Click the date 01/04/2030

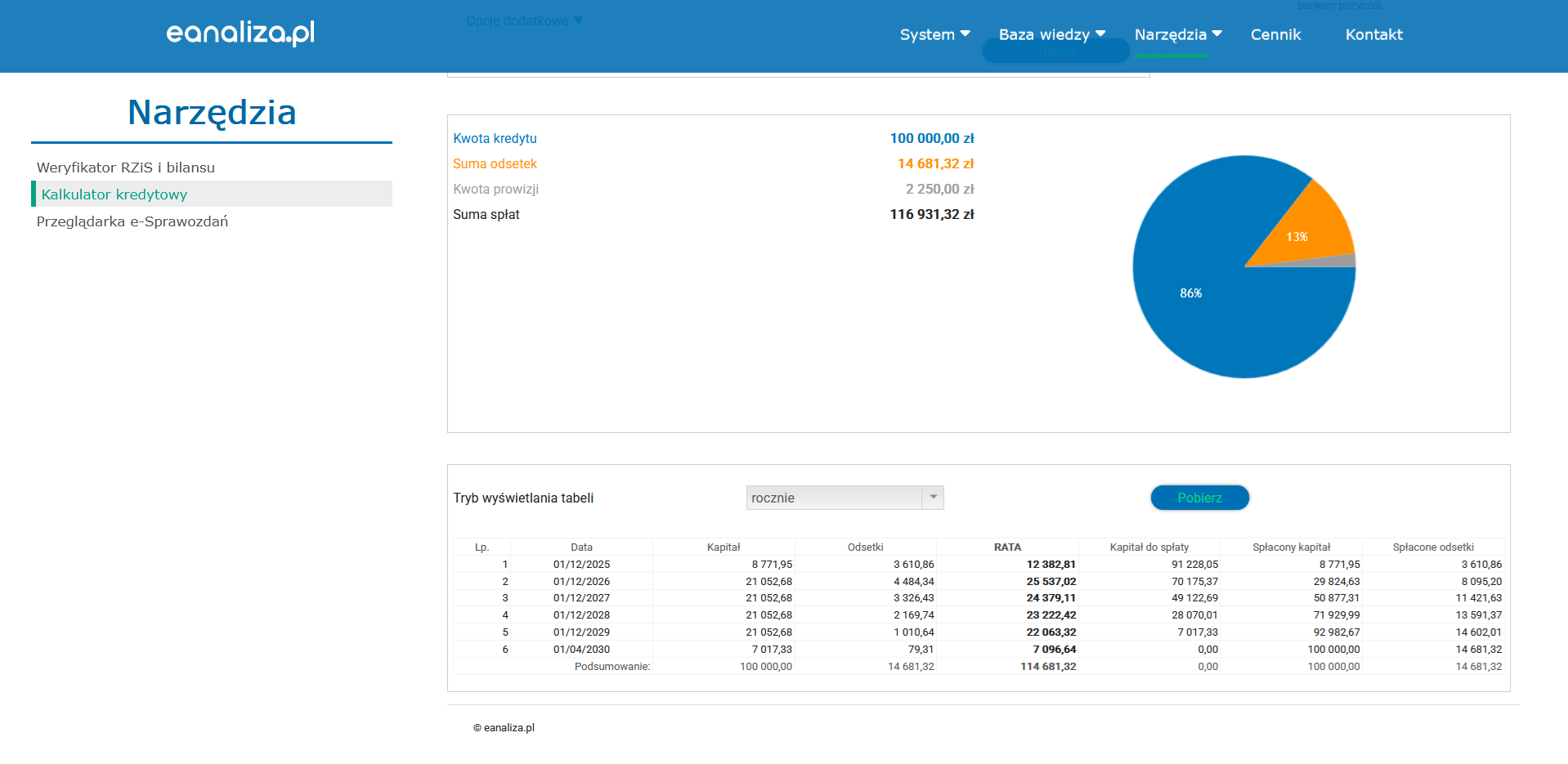[581, 650]
